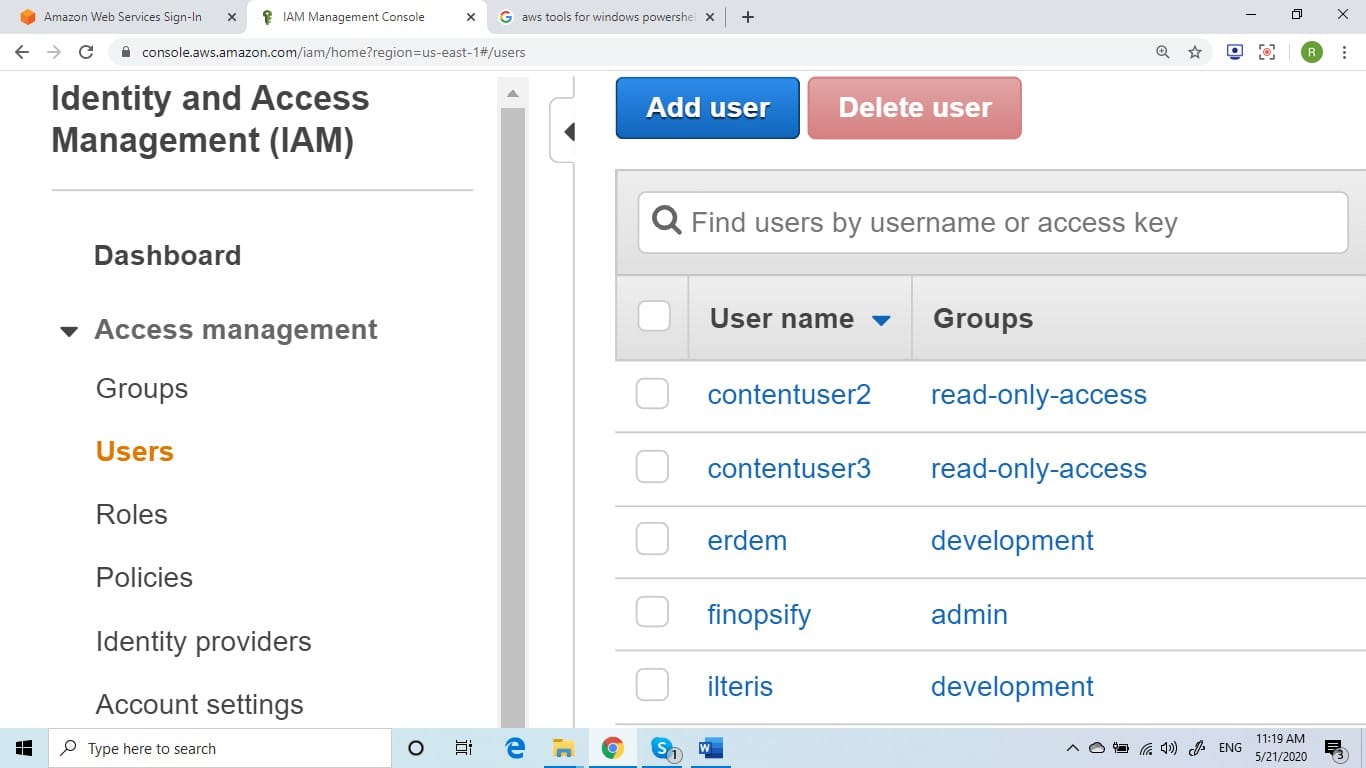Select the checkbox next to contentuser2
This screenshot has width=1366, height=768.
[652, 393]
